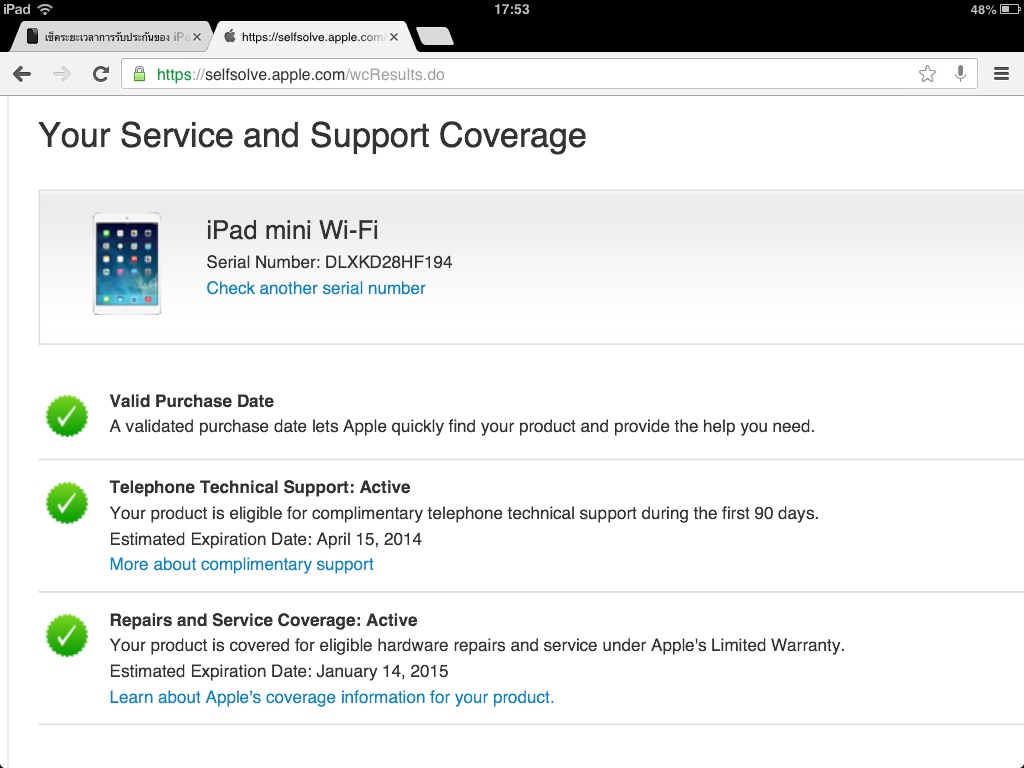Click the serial number DLXKD28HF194 text
This screenshot has height=768, width=1024.
point(389,262)
